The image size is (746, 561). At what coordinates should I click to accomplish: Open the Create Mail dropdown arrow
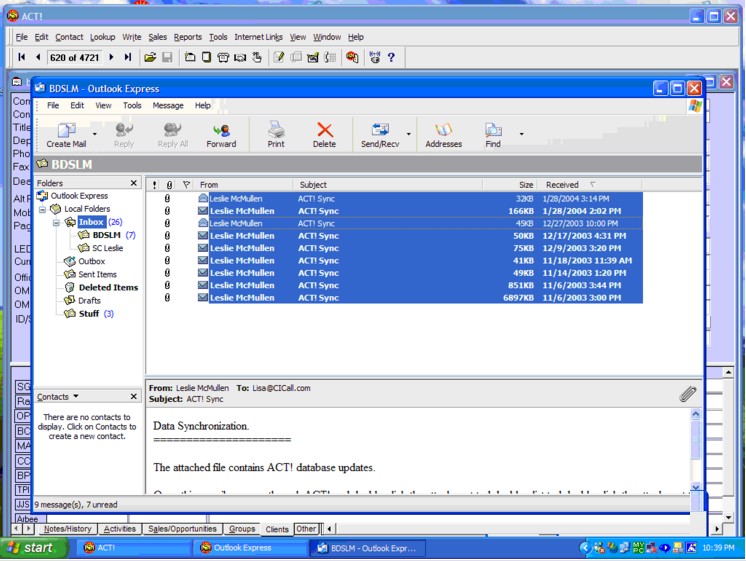pyautogui.click(x=94, y=134)
